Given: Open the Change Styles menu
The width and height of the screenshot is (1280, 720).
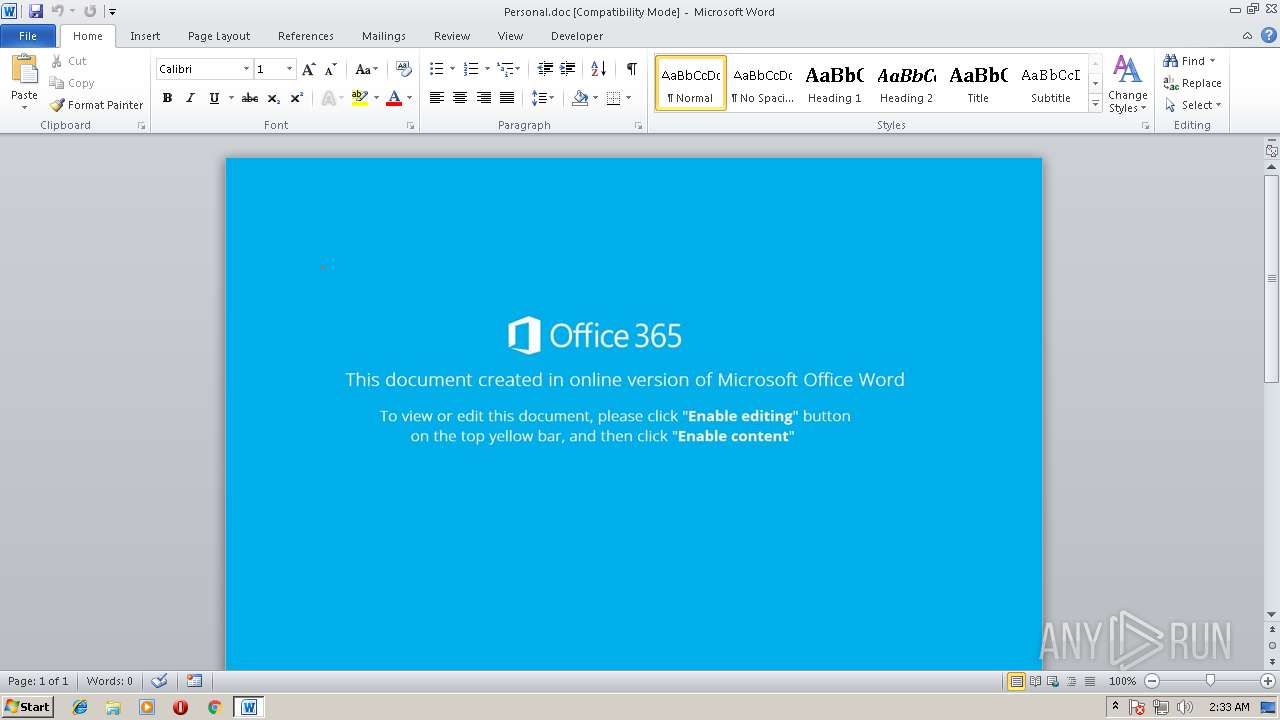Looking at the screenshot, I should click(1127, 85).
